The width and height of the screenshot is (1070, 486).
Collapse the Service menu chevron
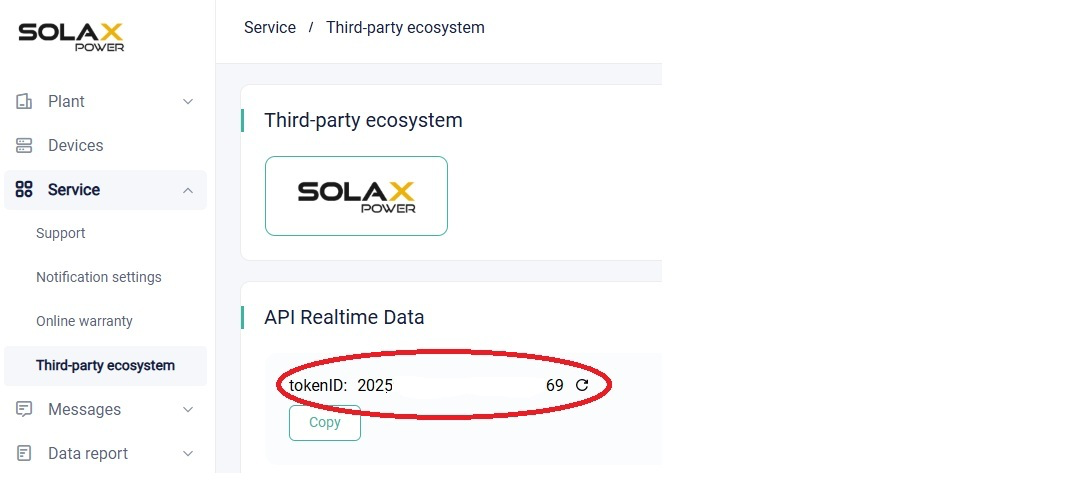point(188,190)
